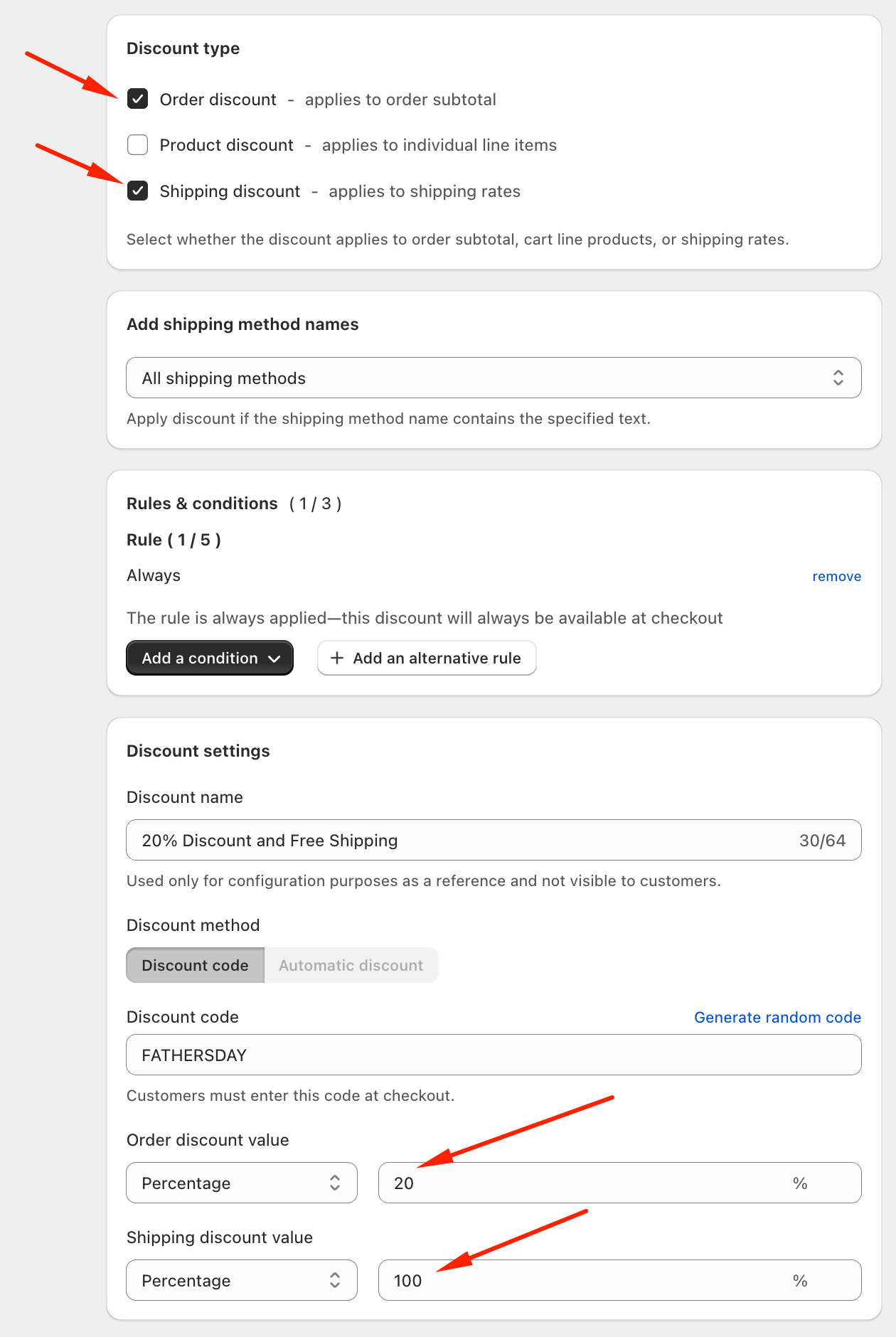Open the All shipping methods dropdown
Screen dimensions: 896x1337
493,378
